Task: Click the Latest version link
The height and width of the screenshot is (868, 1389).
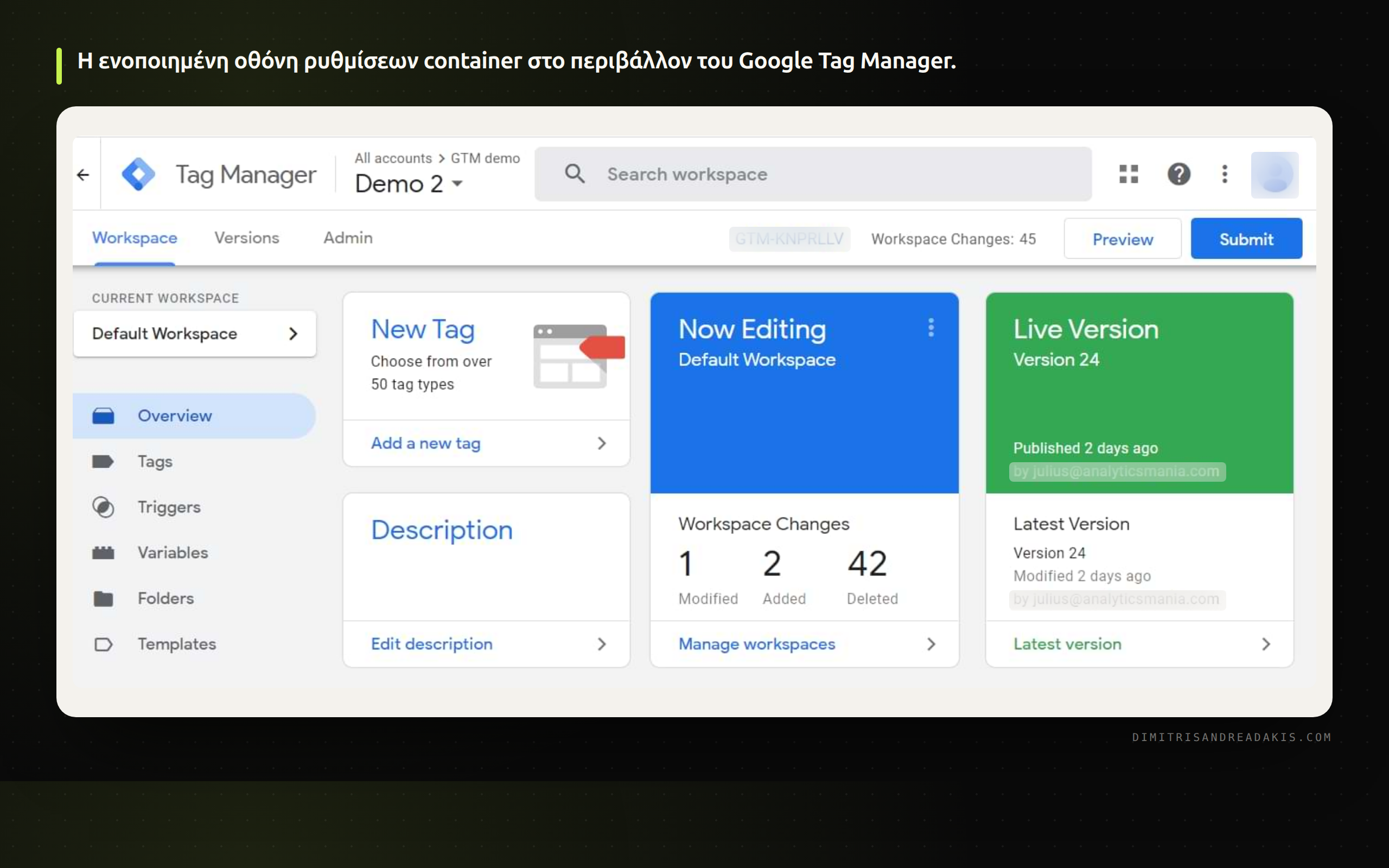Action: pos(1067,644)
